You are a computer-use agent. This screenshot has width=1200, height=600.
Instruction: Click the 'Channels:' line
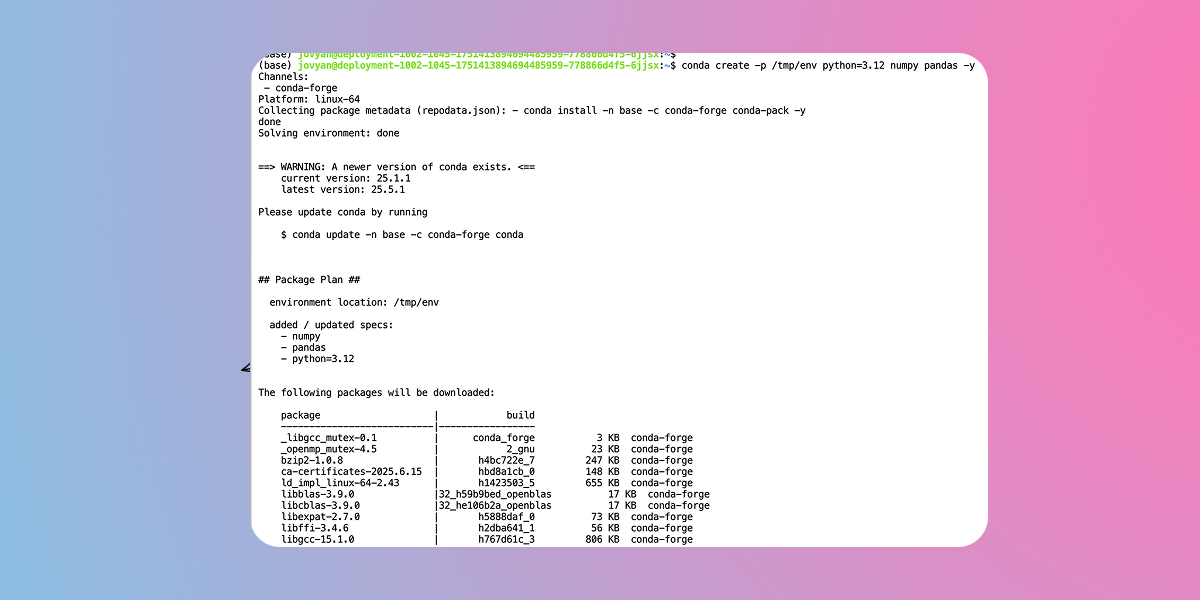point(283,76)
